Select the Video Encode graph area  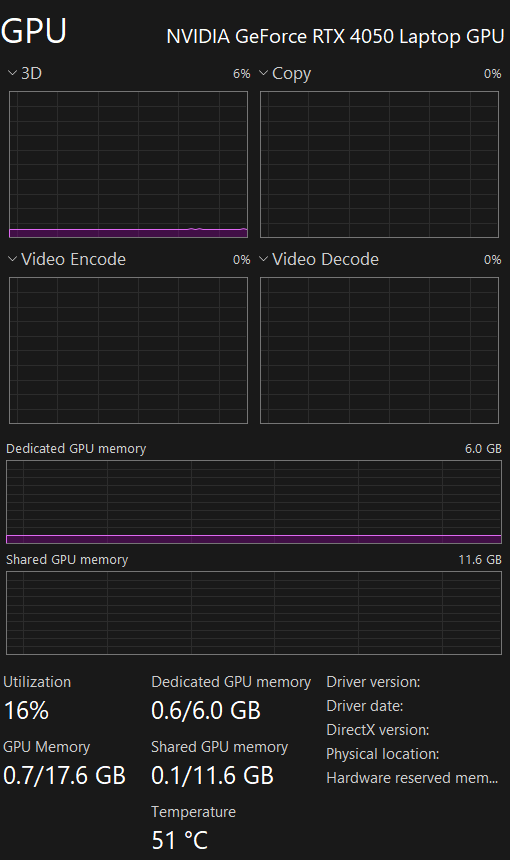128,350
